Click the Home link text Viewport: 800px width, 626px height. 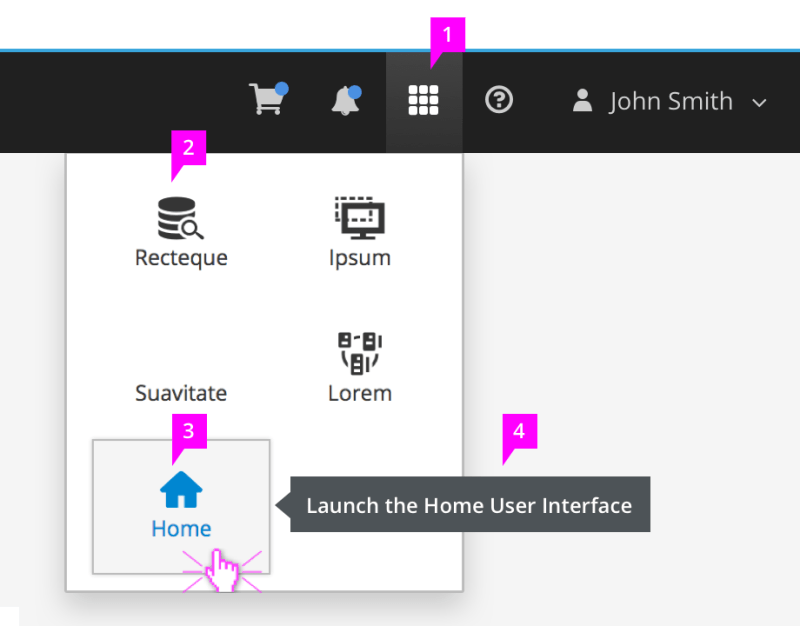tap(181, 529)
